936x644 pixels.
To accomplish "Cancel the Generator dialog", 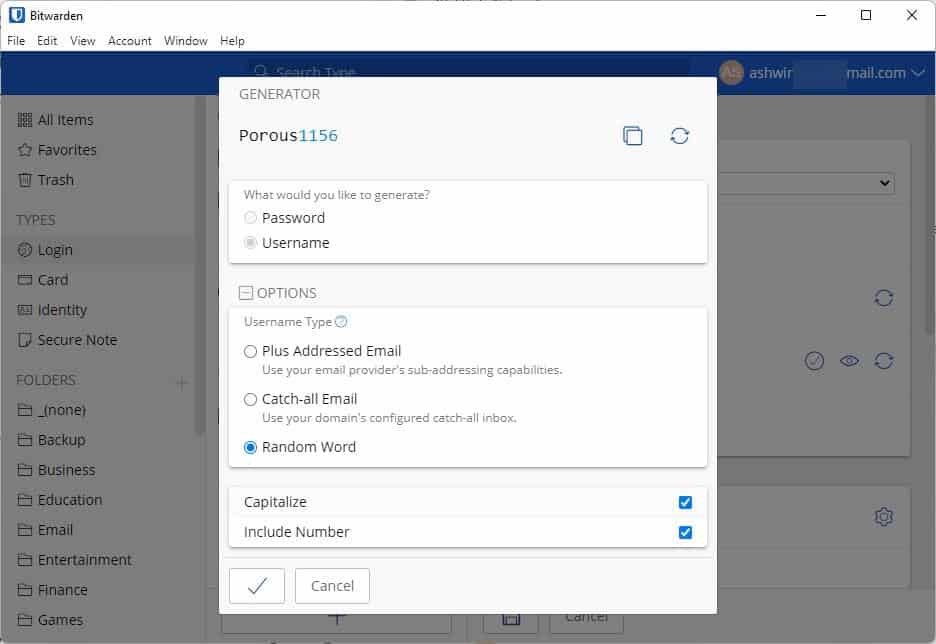I will pyautogui.click(x=332, y=586).
